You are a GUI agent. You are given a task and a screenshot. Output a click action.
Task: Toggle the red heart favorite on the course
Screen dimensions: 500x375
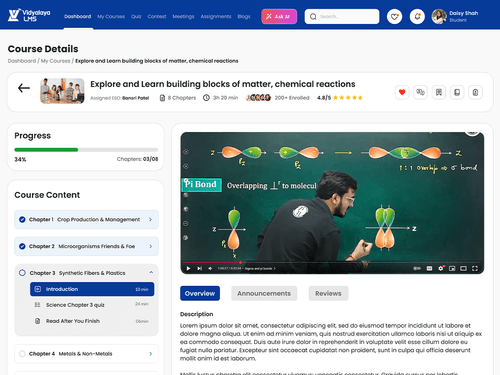[402, 92]
